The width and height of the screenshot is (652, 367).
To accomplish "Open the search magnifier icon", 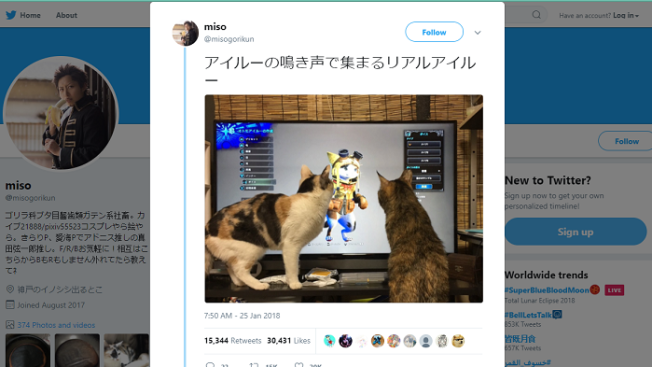I will [x=536, y=15].
